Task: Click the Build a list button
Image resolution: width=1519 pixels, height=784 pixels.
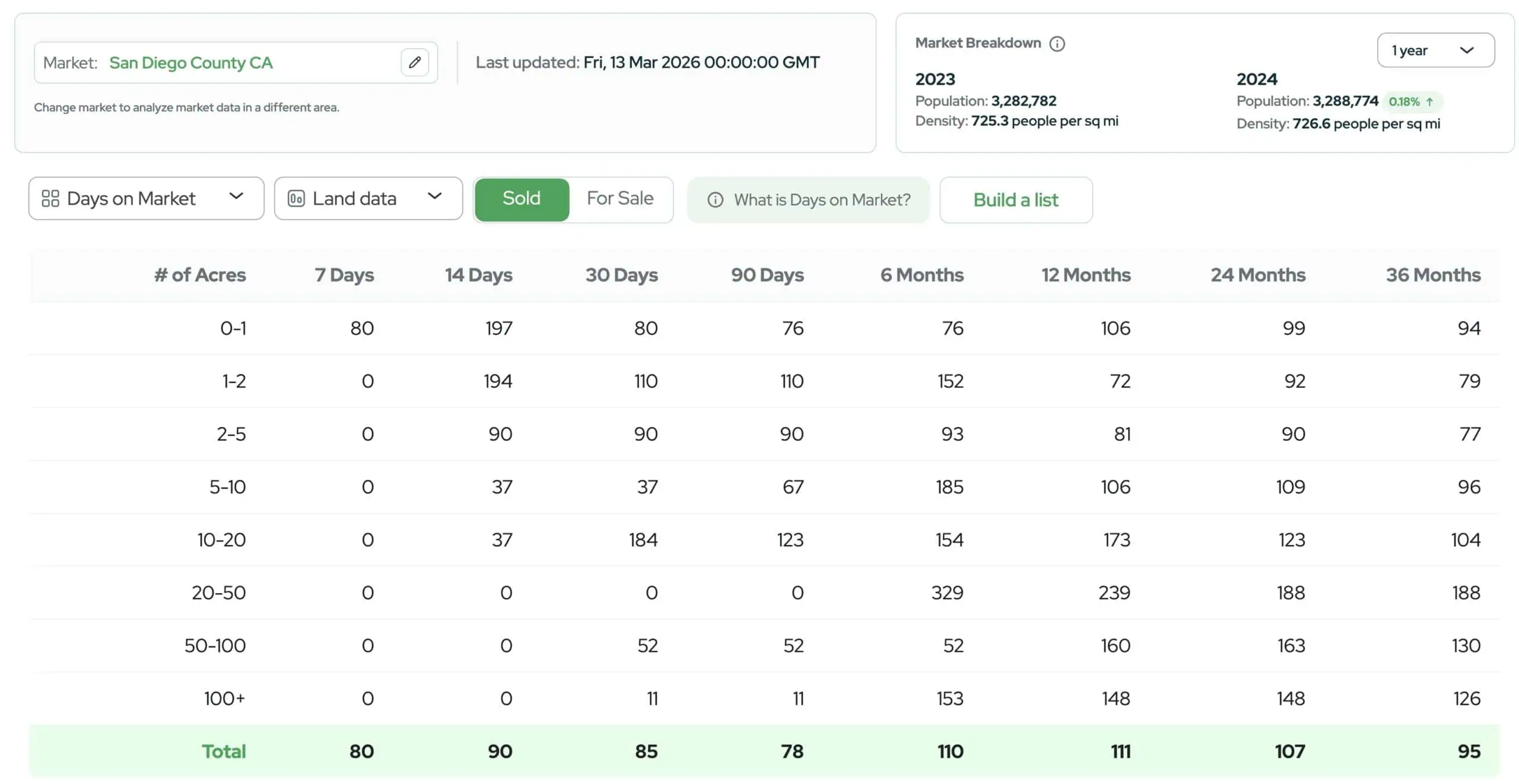Action: (1015, 200)
